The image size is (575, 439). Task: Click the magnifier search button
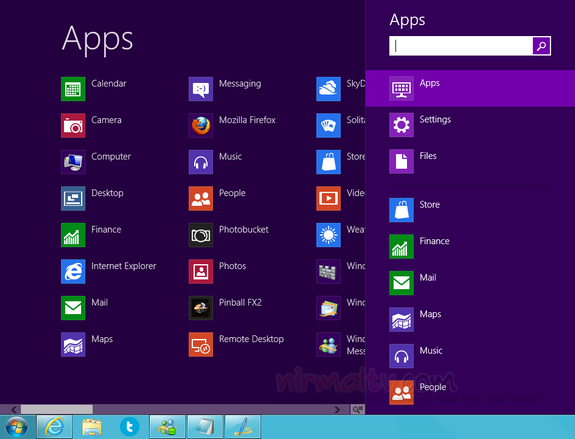point(541,46)
